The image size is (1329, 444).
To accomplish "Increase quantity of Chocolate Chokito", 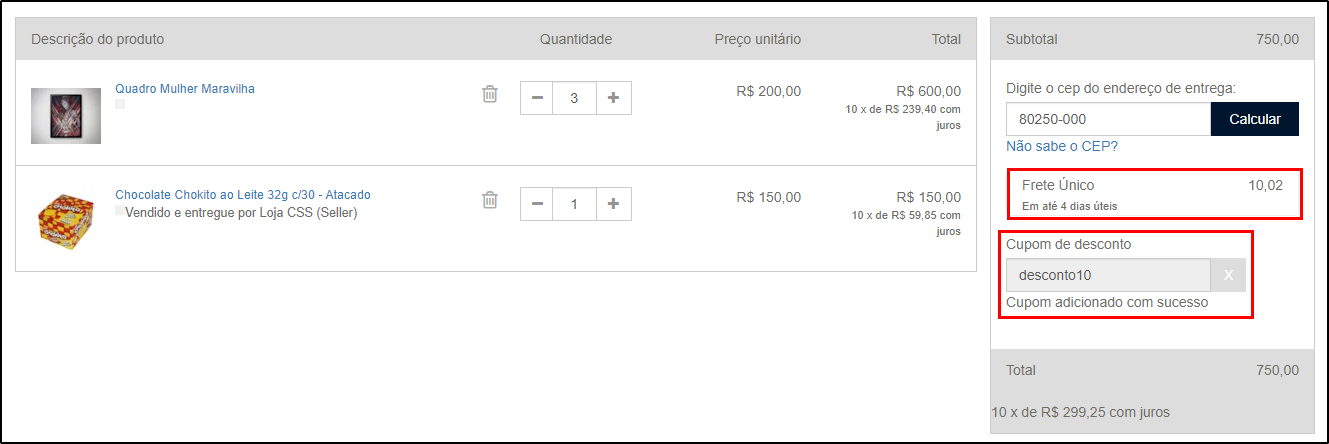I will 614,204.
